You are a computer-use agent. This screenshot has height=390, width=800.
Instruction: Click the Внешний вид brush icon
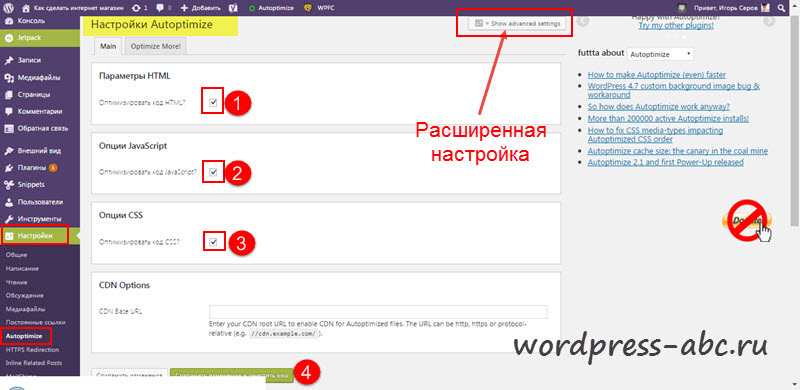tap(8, 151)
